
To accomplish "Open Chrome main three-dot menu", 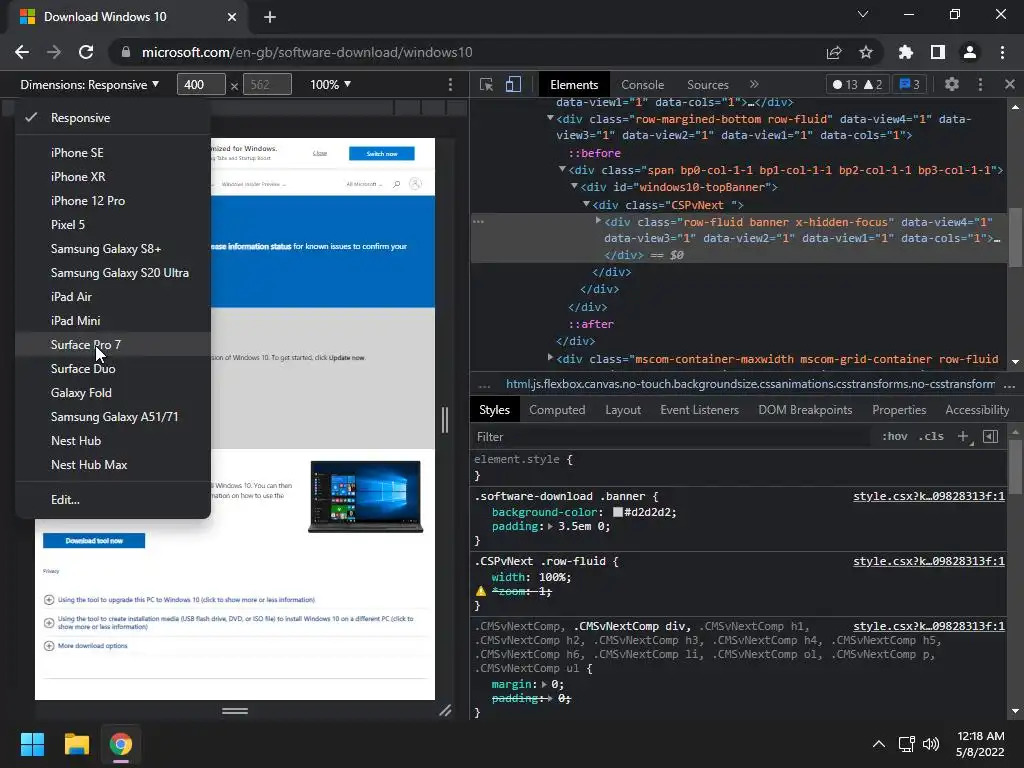I will coord(1002,52).
